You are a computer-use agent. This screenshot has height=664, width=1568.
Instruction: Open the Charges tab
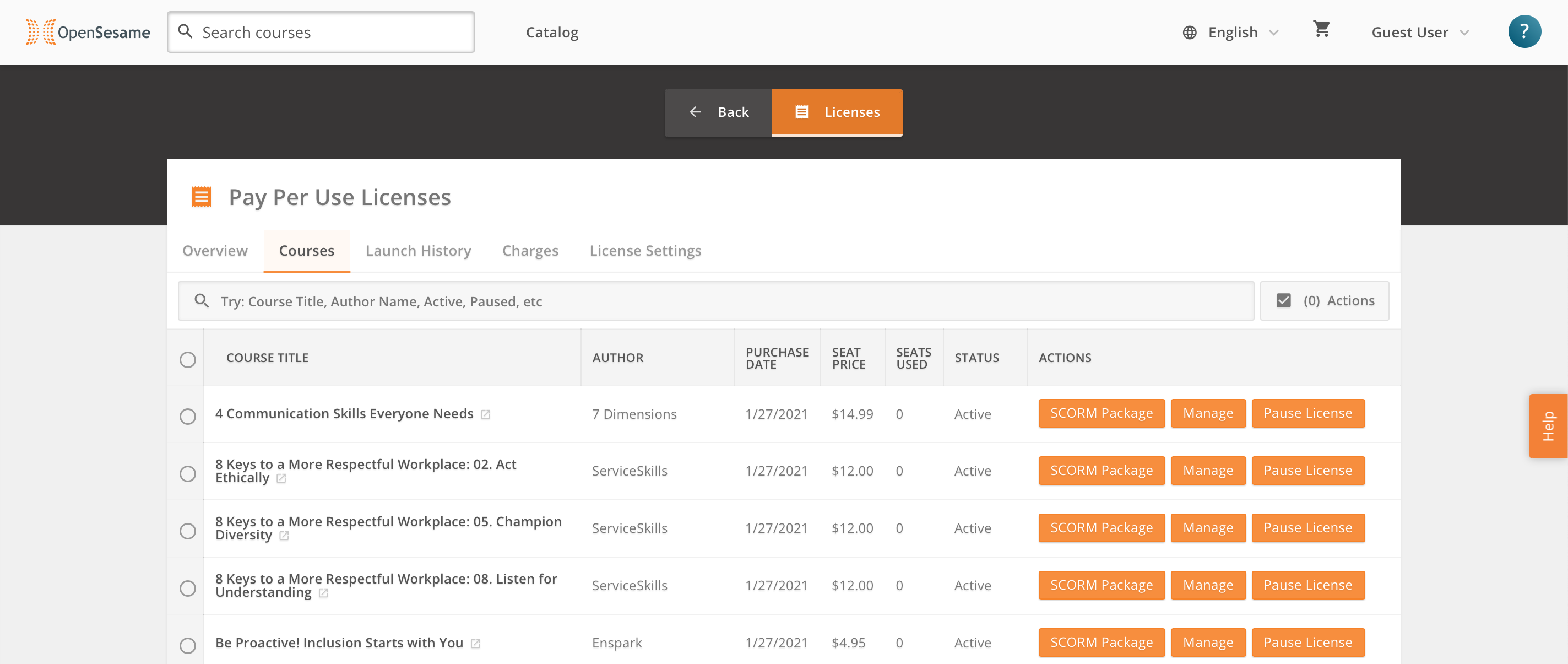(x=530, y=251)
